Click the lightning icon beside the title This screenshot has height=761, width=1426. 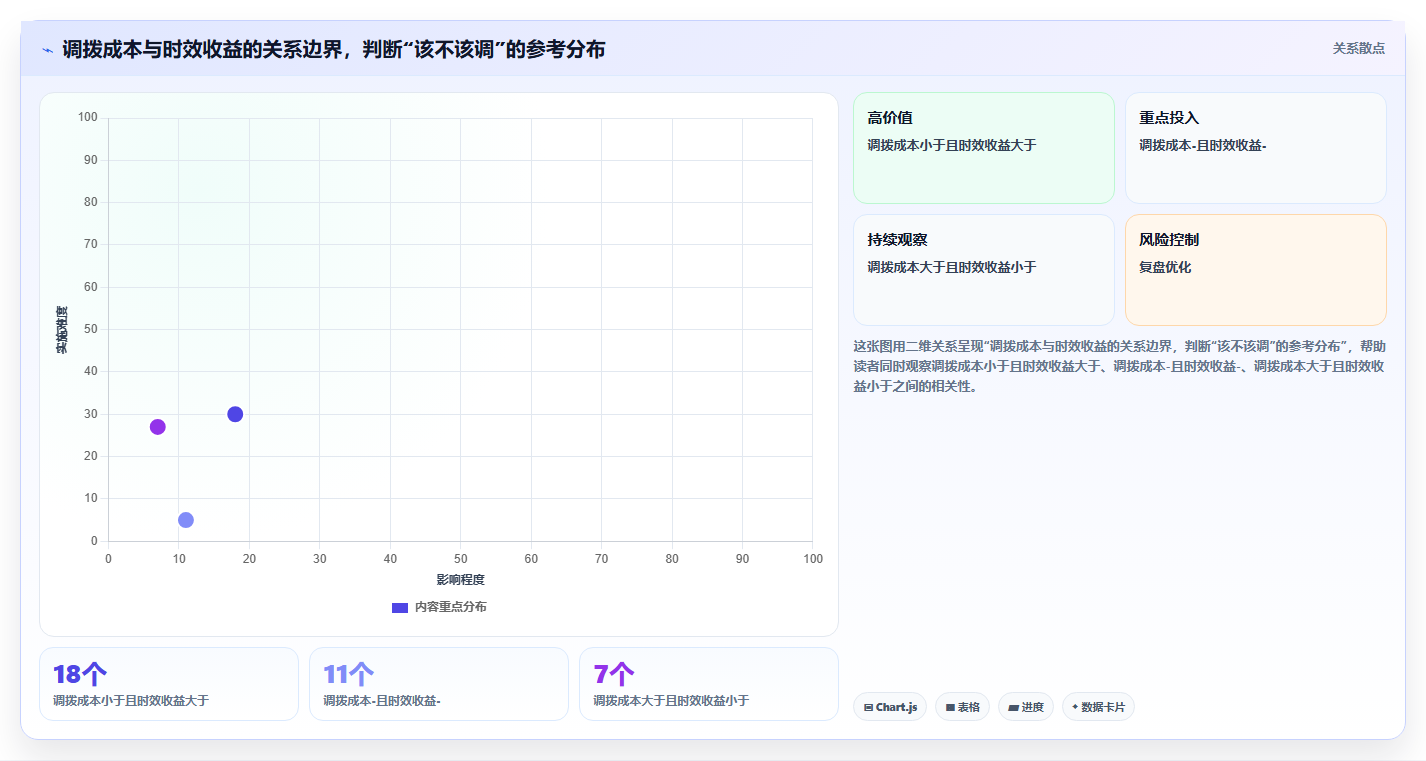pyautogui.click(x=47, y=50)
